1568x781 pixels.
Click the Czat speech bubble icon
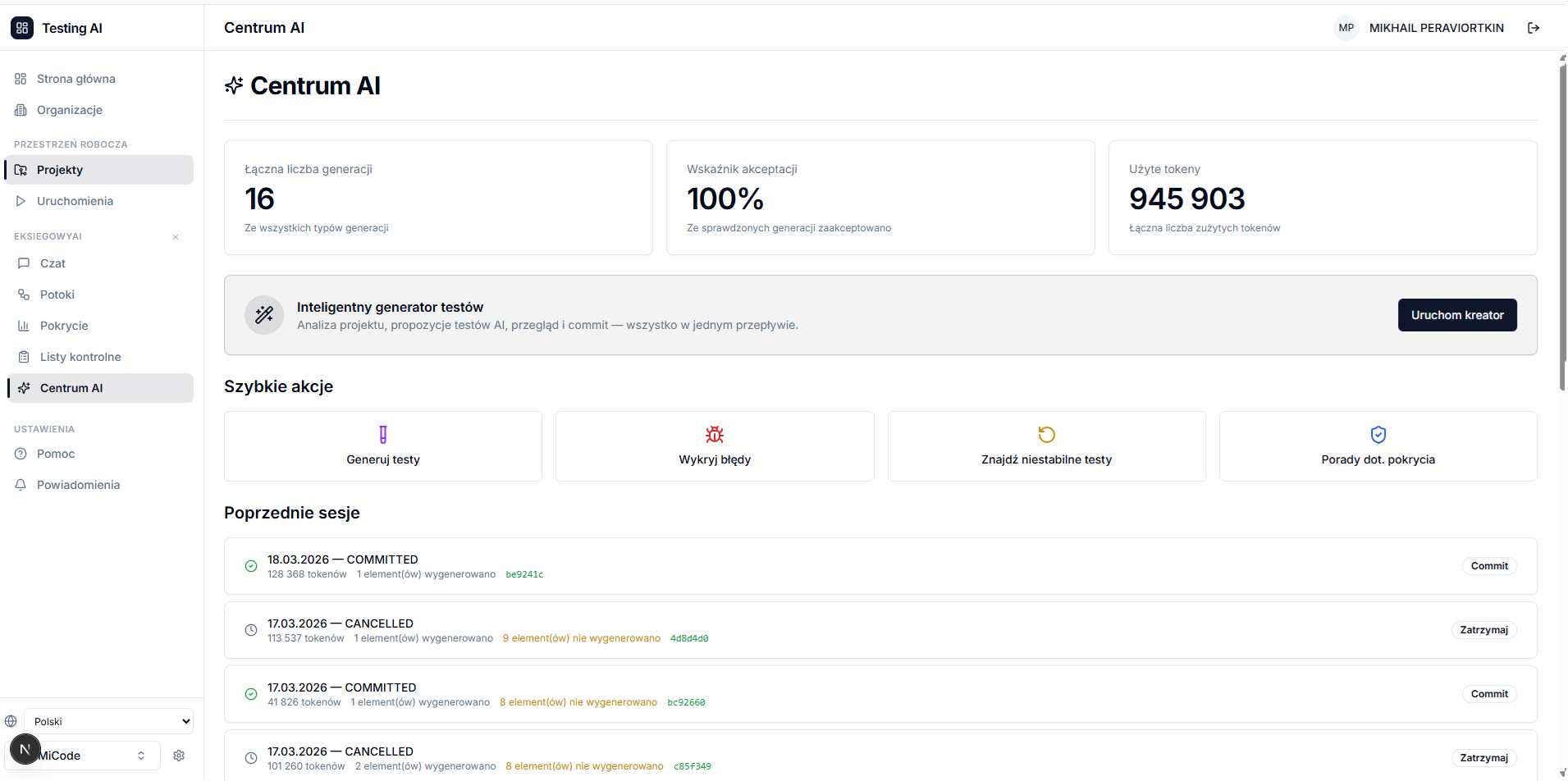24,263
